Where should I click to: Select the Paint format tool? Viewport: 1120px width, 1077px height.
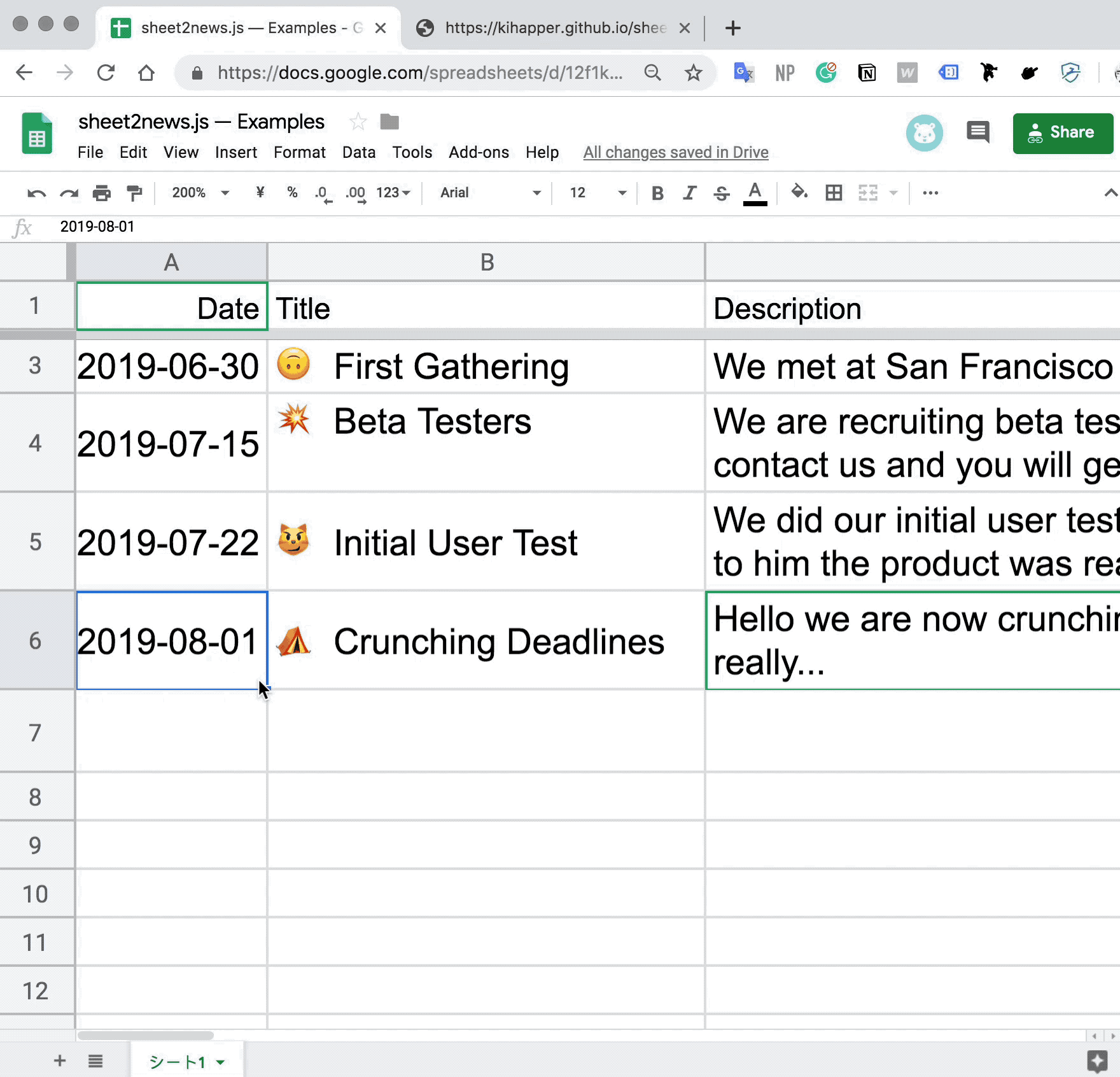click(134, 193)
